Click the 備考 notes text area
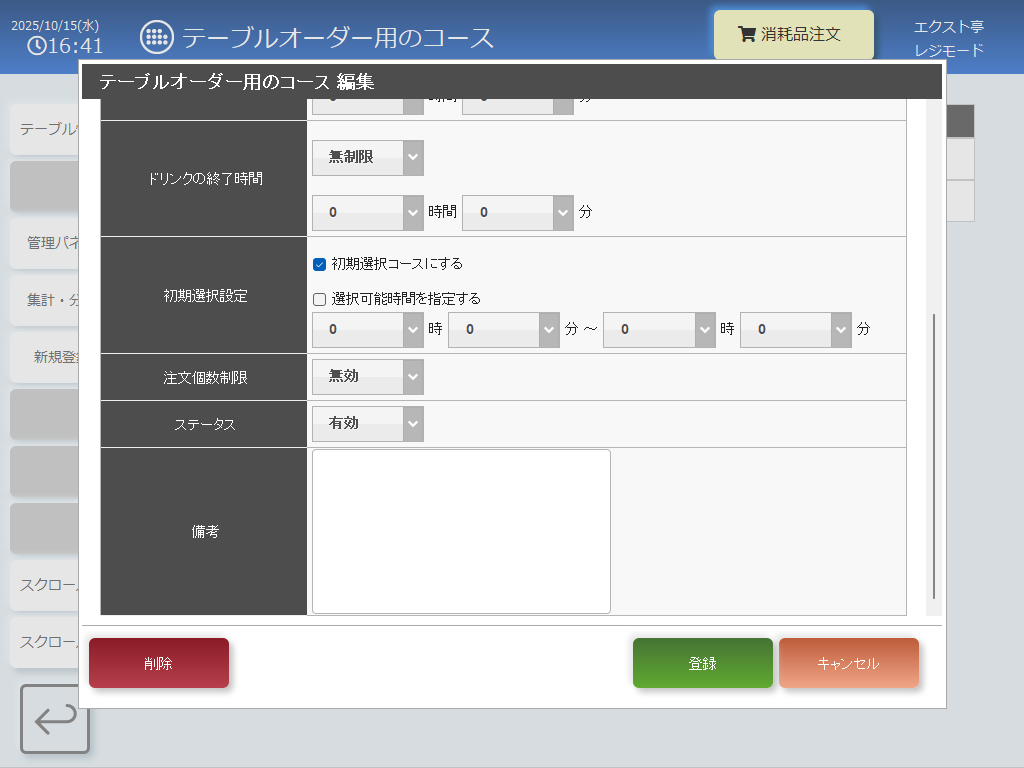1024x768 pixels. [x=461, y=531]
